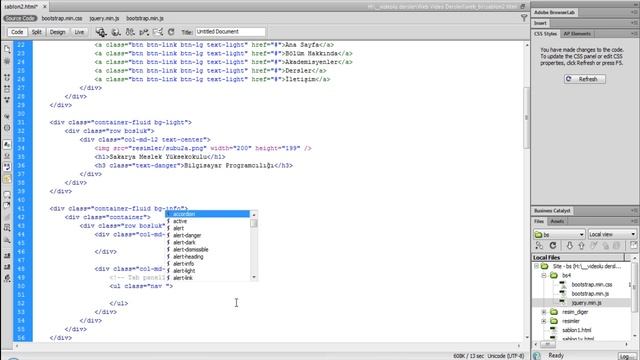Screen dimensions: 640x360
Task: Click the Files panel refresh icon
Action: (x=553, y=245)
